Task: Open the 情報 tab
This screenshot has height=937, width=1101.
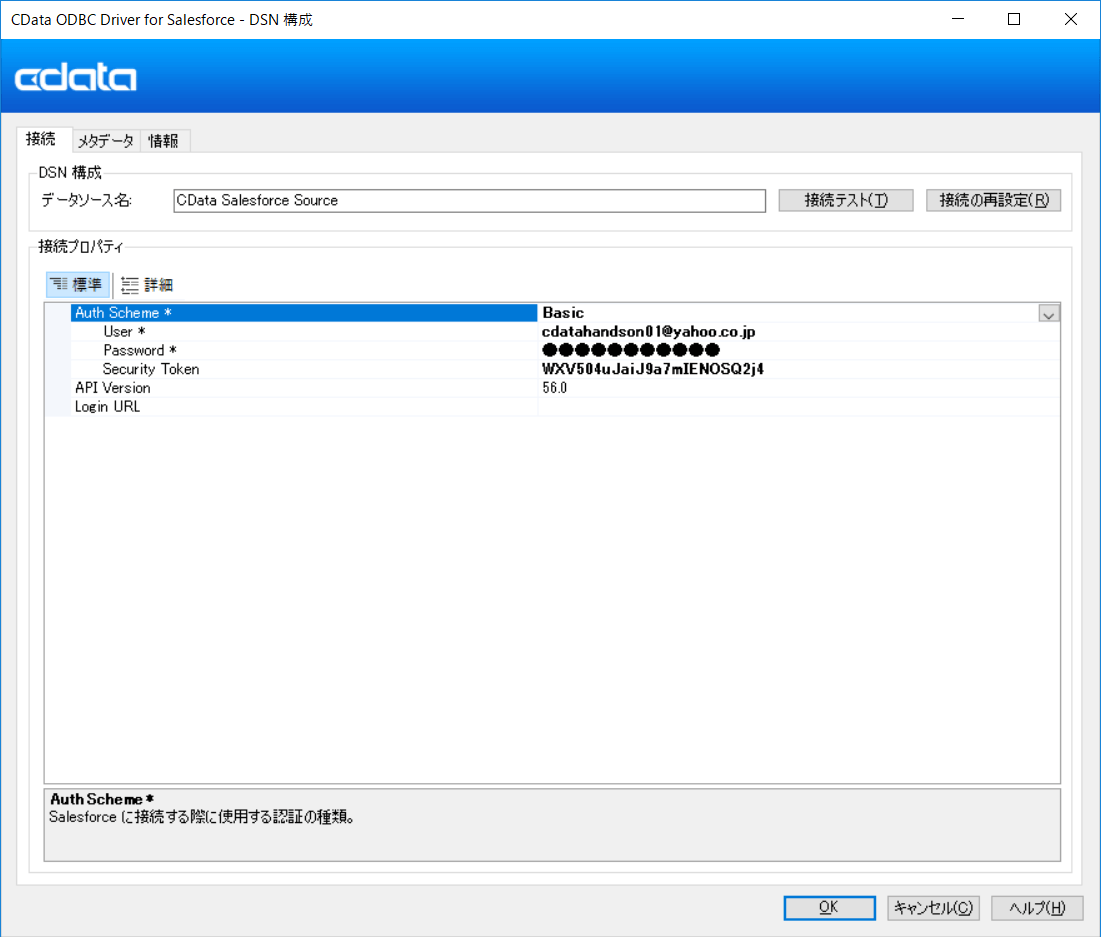Action: point(164,141)
